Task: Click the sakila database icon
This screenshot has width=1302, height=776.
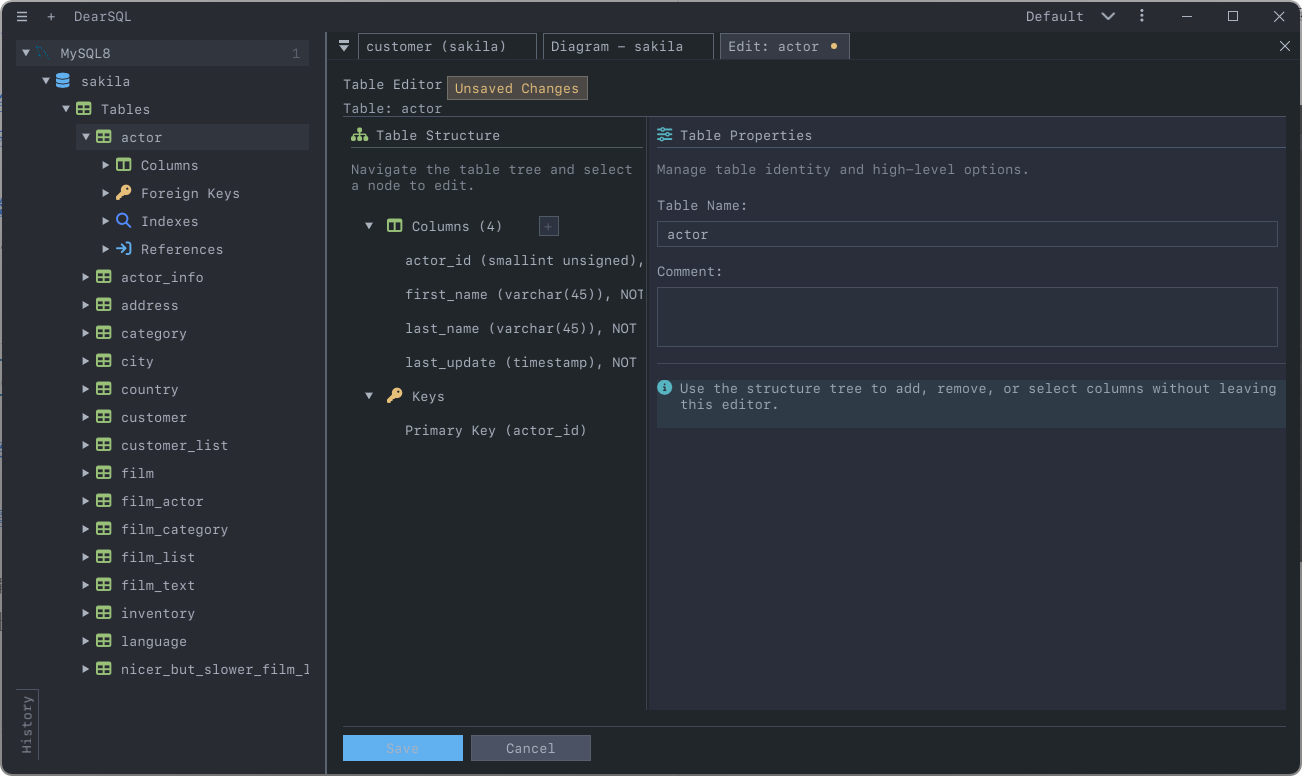Action: tap(63, 81)
